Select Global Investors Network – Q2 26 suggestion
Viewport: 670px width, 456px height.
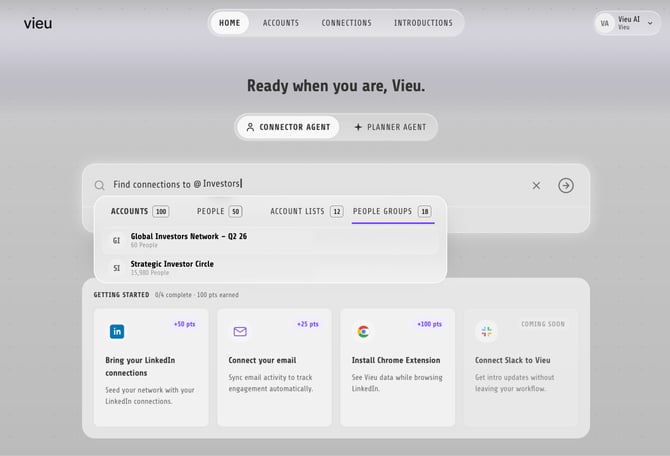coord(270,240)
